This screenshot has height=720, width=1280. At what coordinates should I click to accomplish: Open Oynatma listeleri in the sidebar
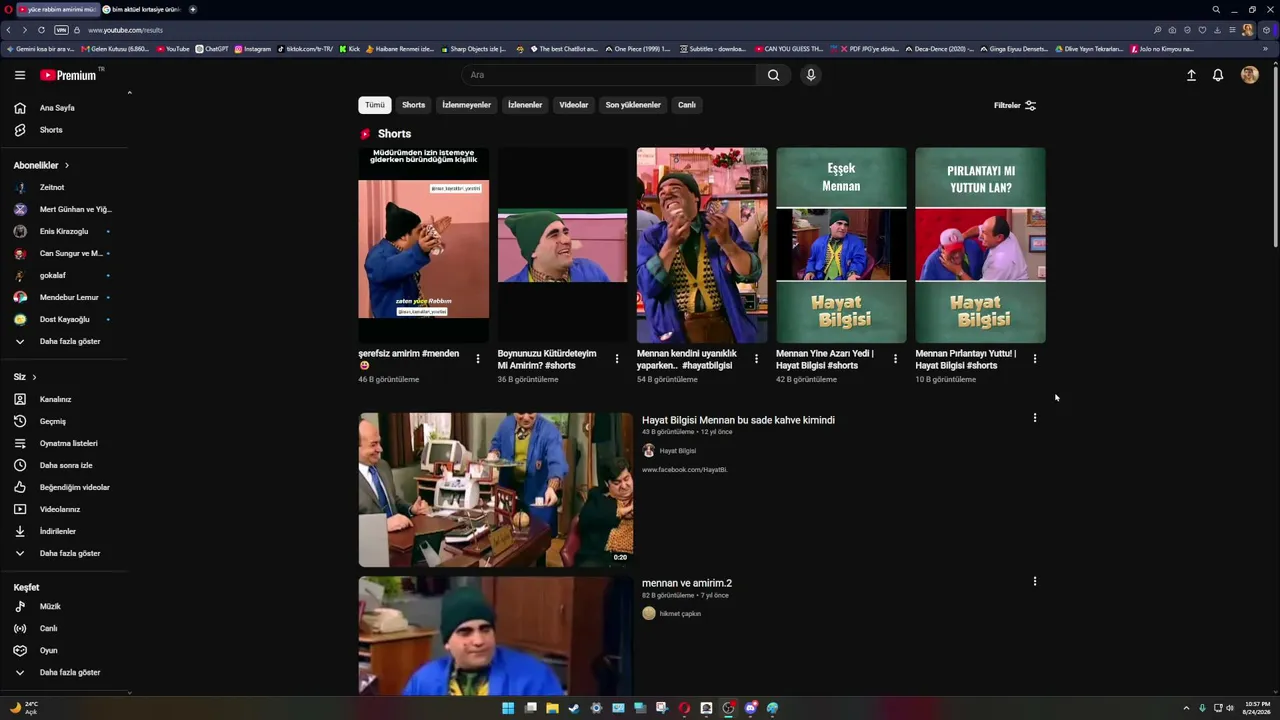point(68,443)
